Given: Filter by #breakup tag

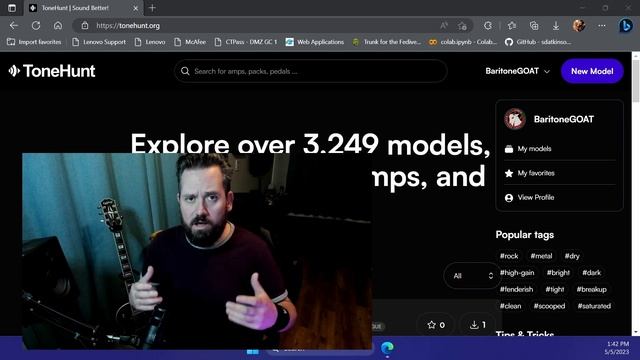Looking at the screenshot, I should click(x=591, y=289).
